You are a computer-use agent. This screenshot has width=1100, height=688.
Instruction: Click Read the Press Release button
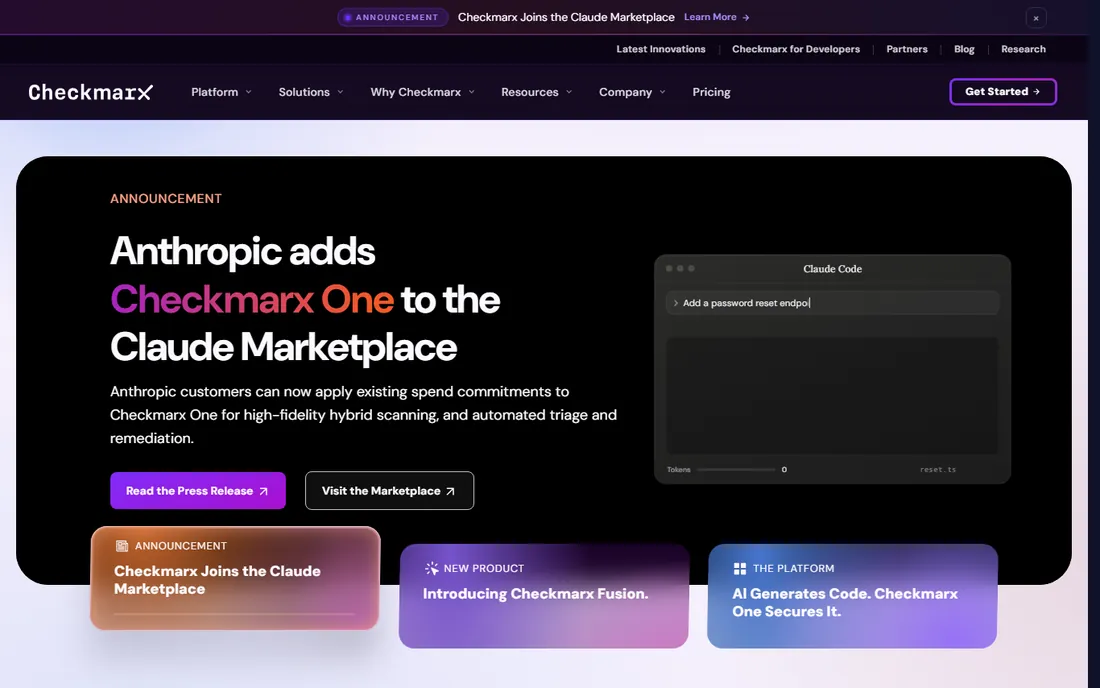198,490
